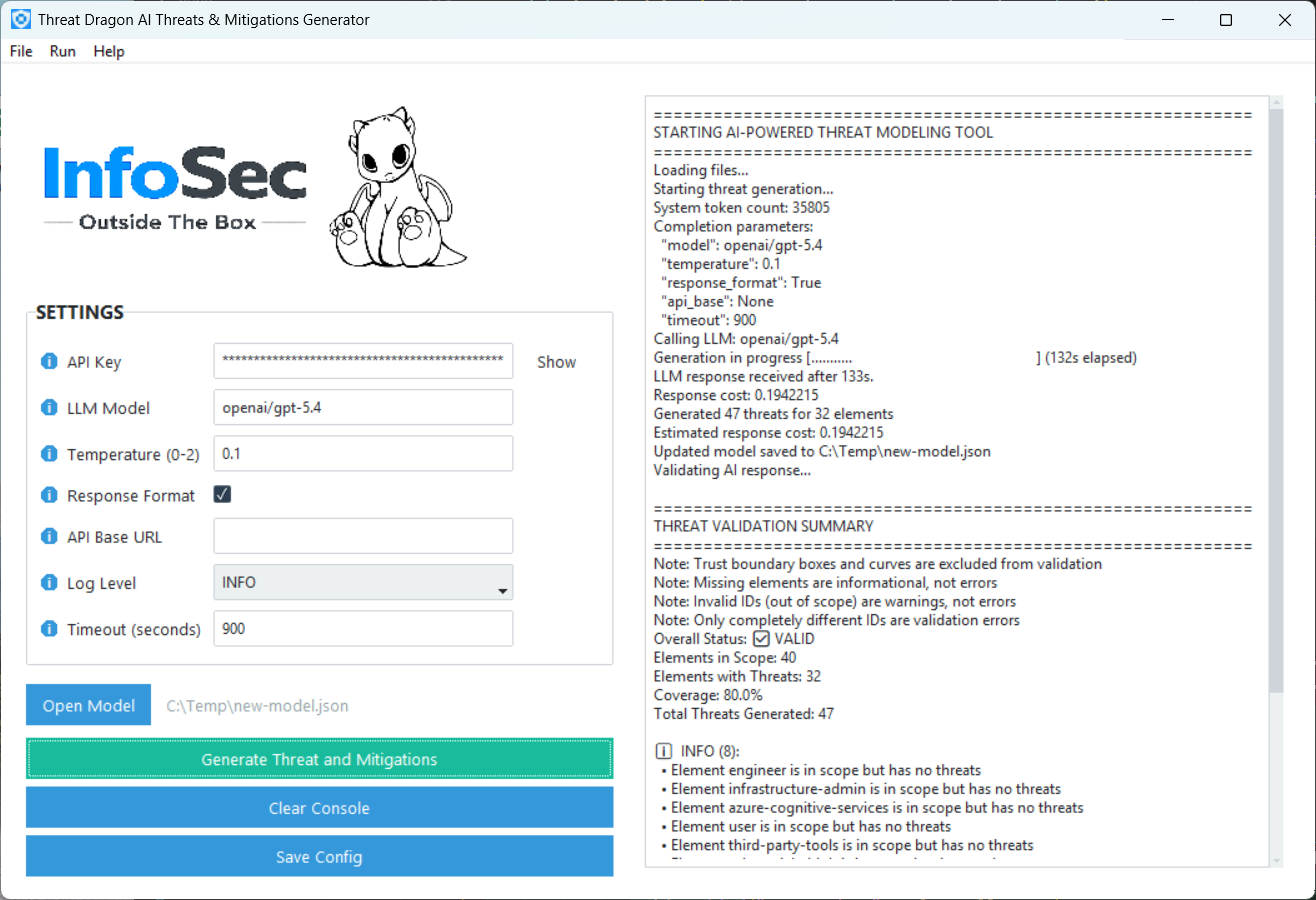This screenshot has width=1316, height=900.
Task: Click the info icon beside API Base URL
Action: 48,536
